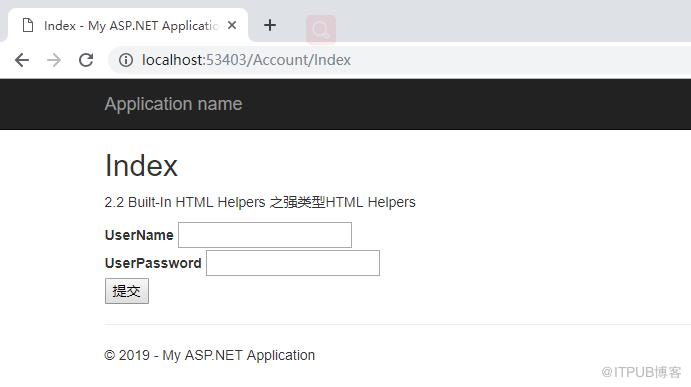Click the page icon on the tab
Image resolution: width=691 pixels, height=387 pixels.
coord(28,26)
